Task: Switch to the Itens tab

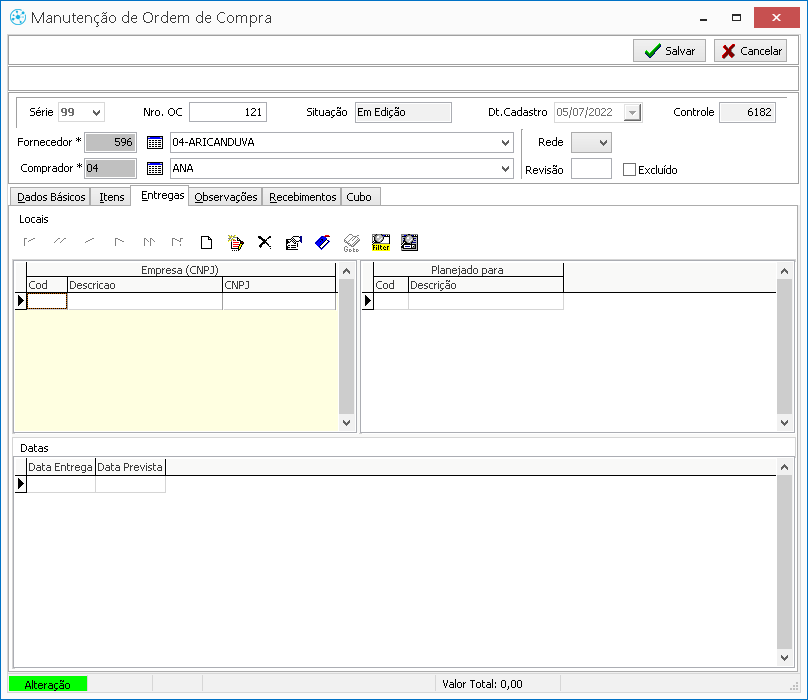Action: tap(112, 197)
